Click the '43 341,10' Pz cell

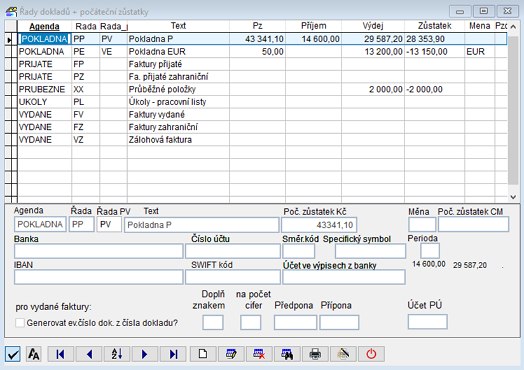tap(257, 39)
